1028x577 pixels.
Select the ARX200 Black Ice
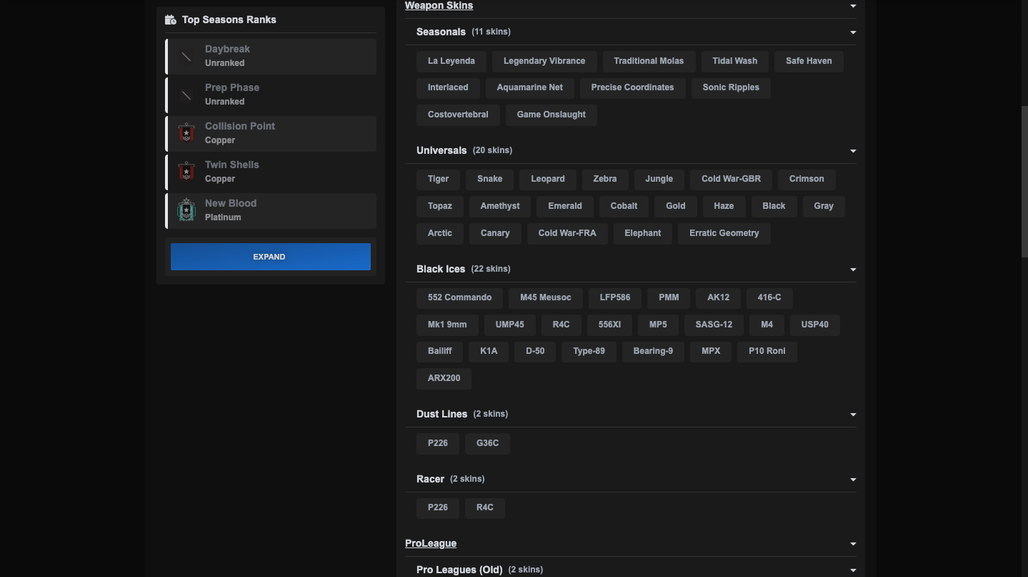[444, 378]
